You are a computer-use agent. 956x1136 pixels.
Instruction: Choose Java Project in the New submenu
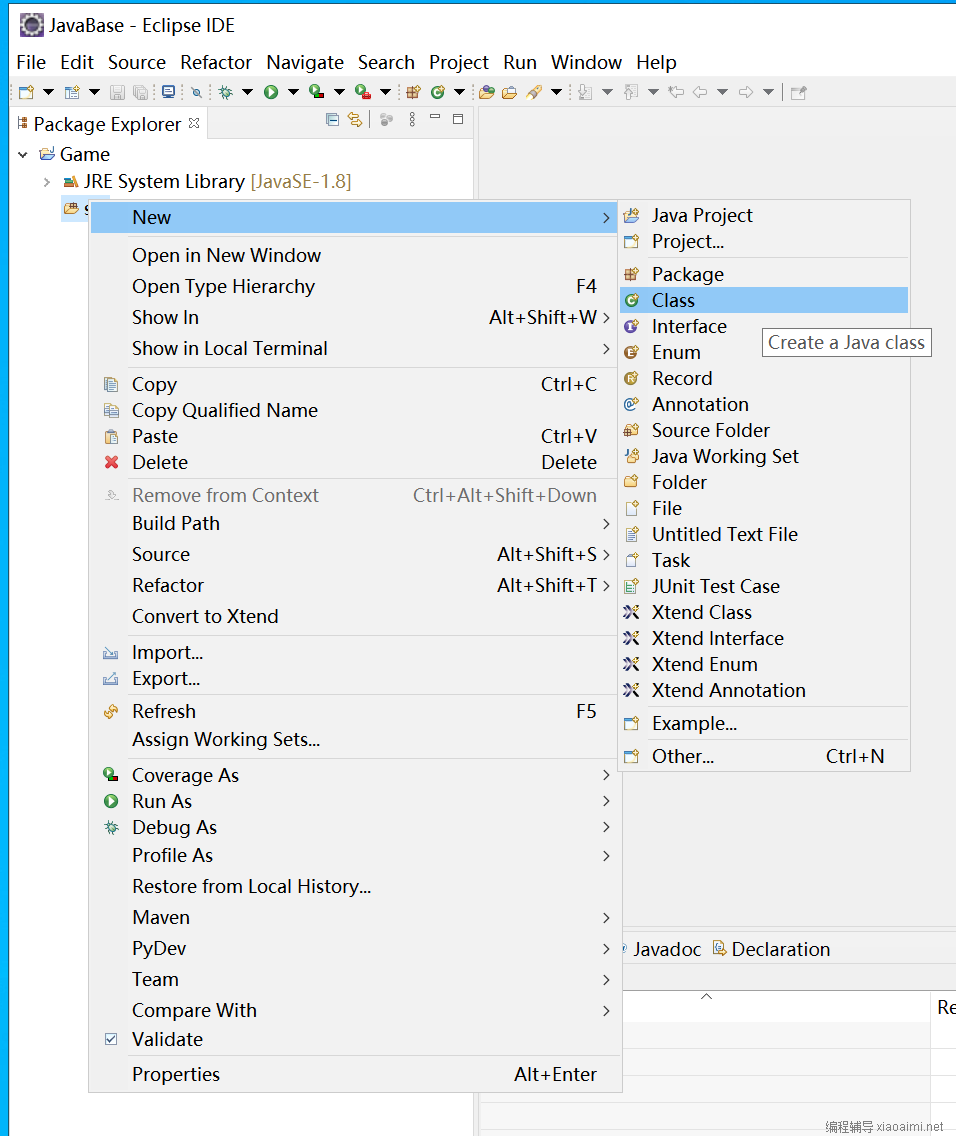(x=764, y=215)
